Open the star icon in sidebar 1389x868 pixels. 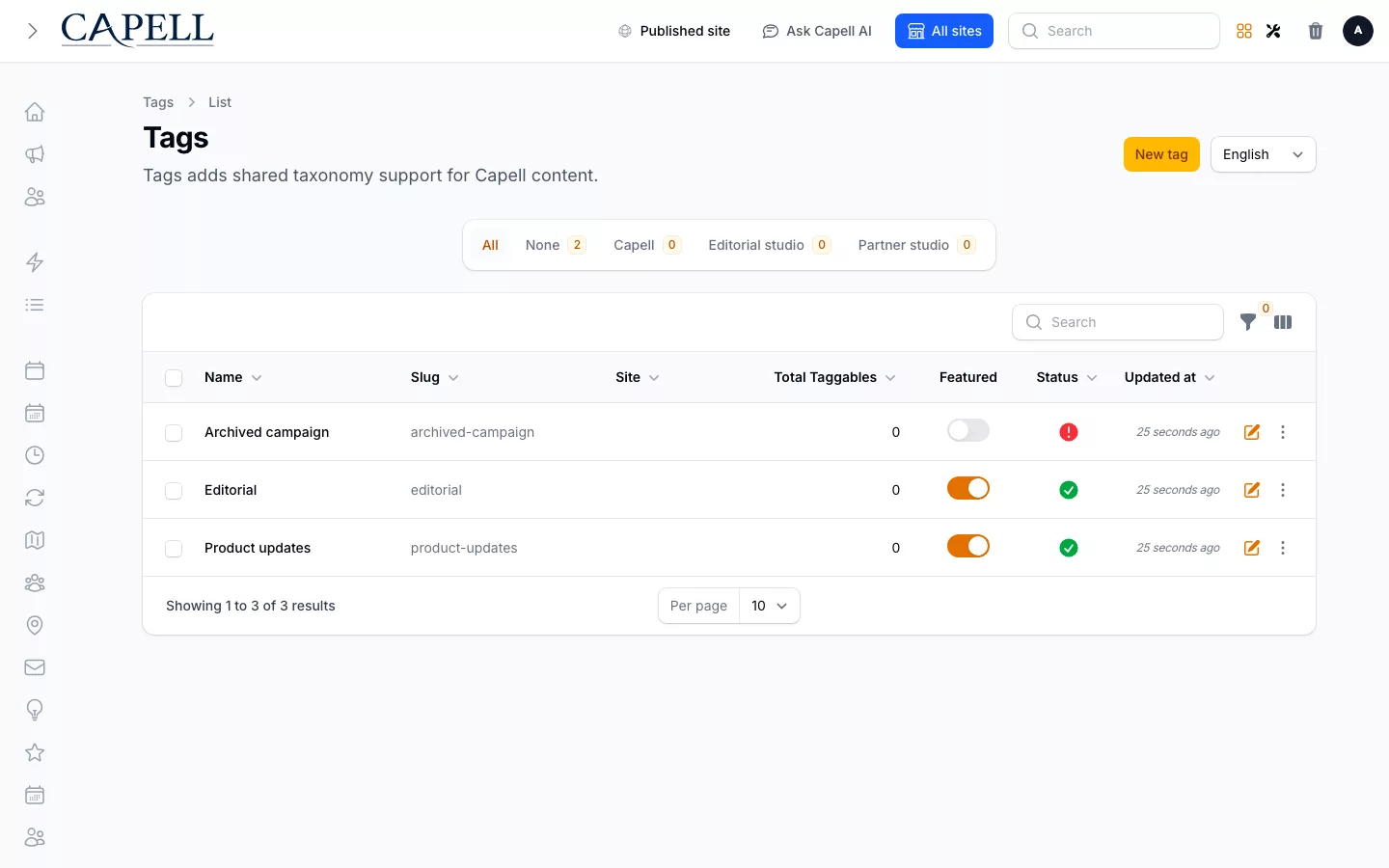[x=35, y=752]
